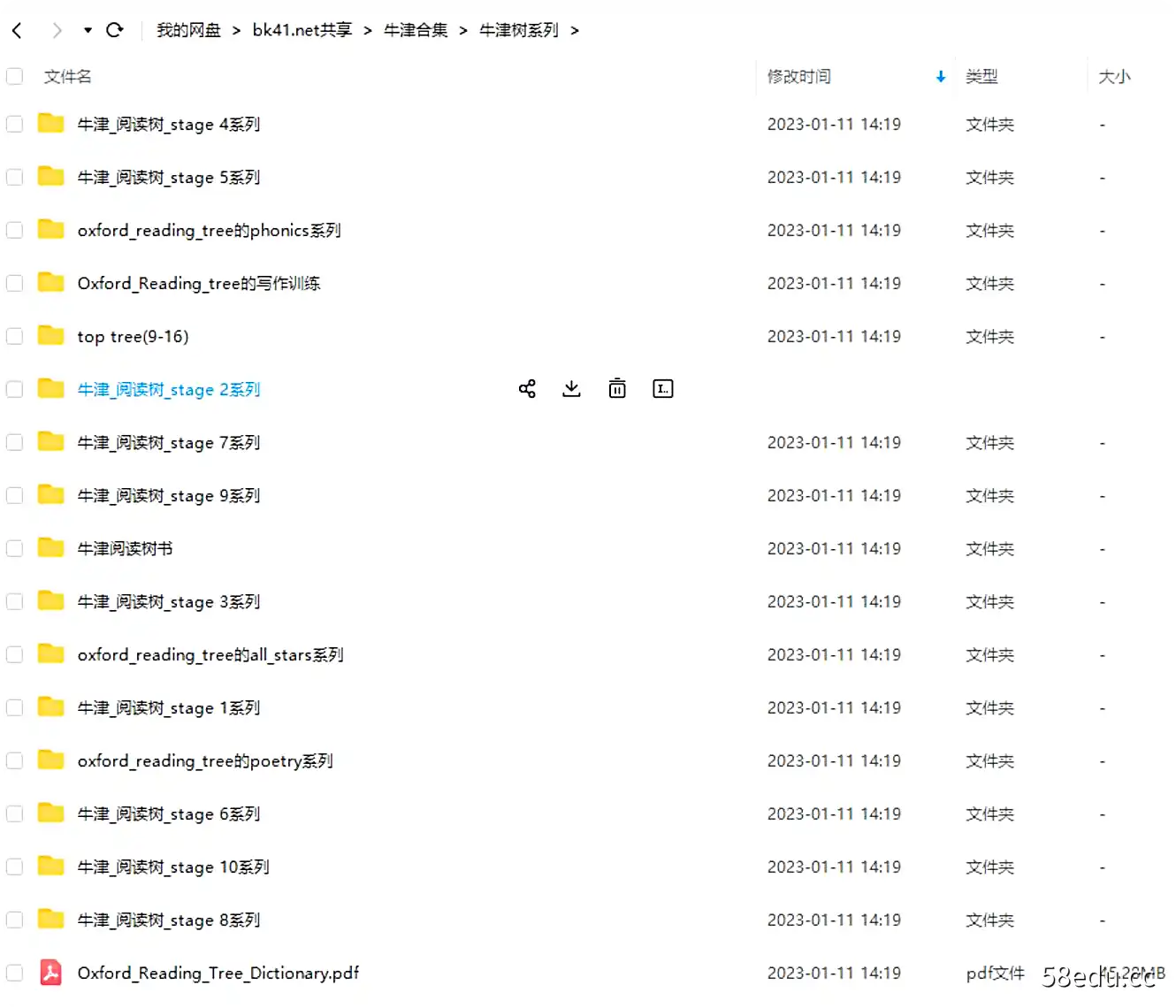Rename the stage 2系列 folder
The image size is (1176, 1008).
pyautogui.click(x=663, y=389)
